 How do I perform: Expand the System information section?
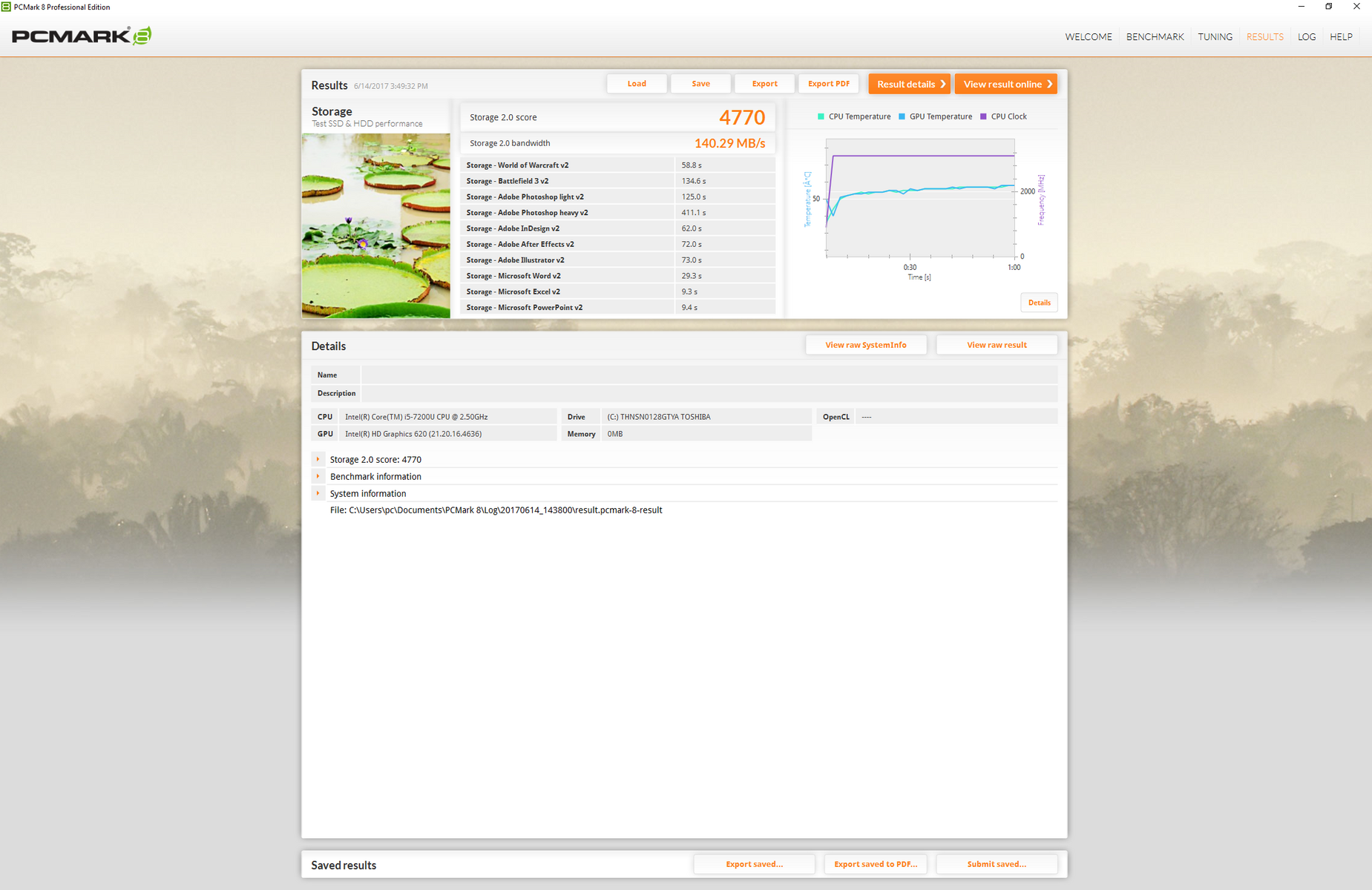318,494
